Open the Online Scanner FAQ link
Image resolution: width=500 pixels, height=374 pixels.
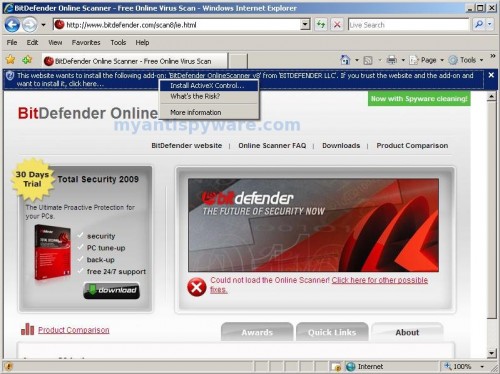[272, 146]
